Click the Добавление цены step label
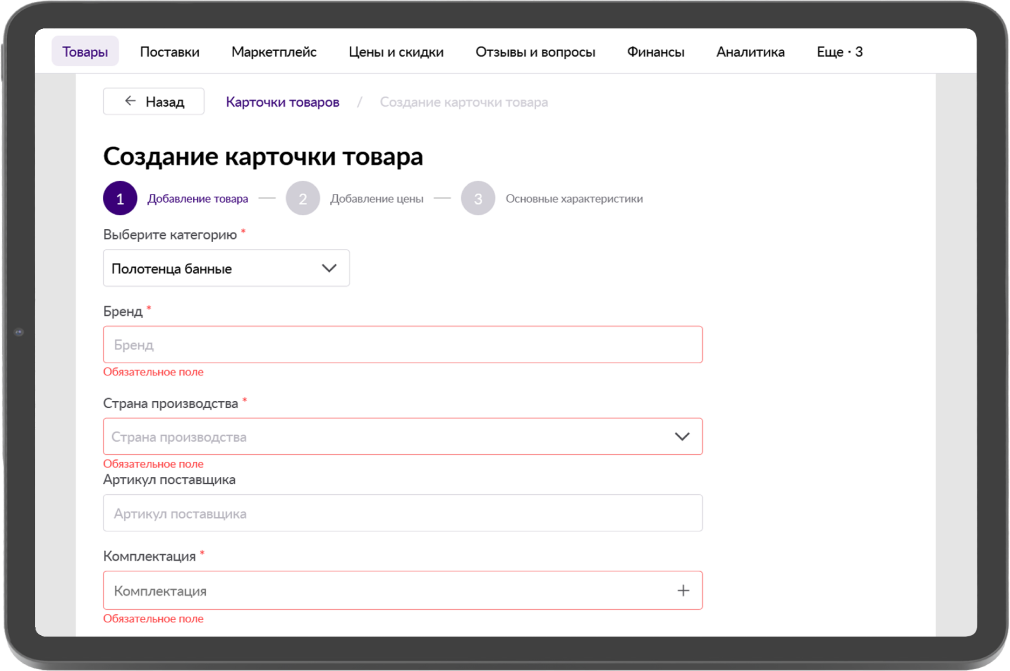Screen dimensions: 1010x671 pos(376,199)
